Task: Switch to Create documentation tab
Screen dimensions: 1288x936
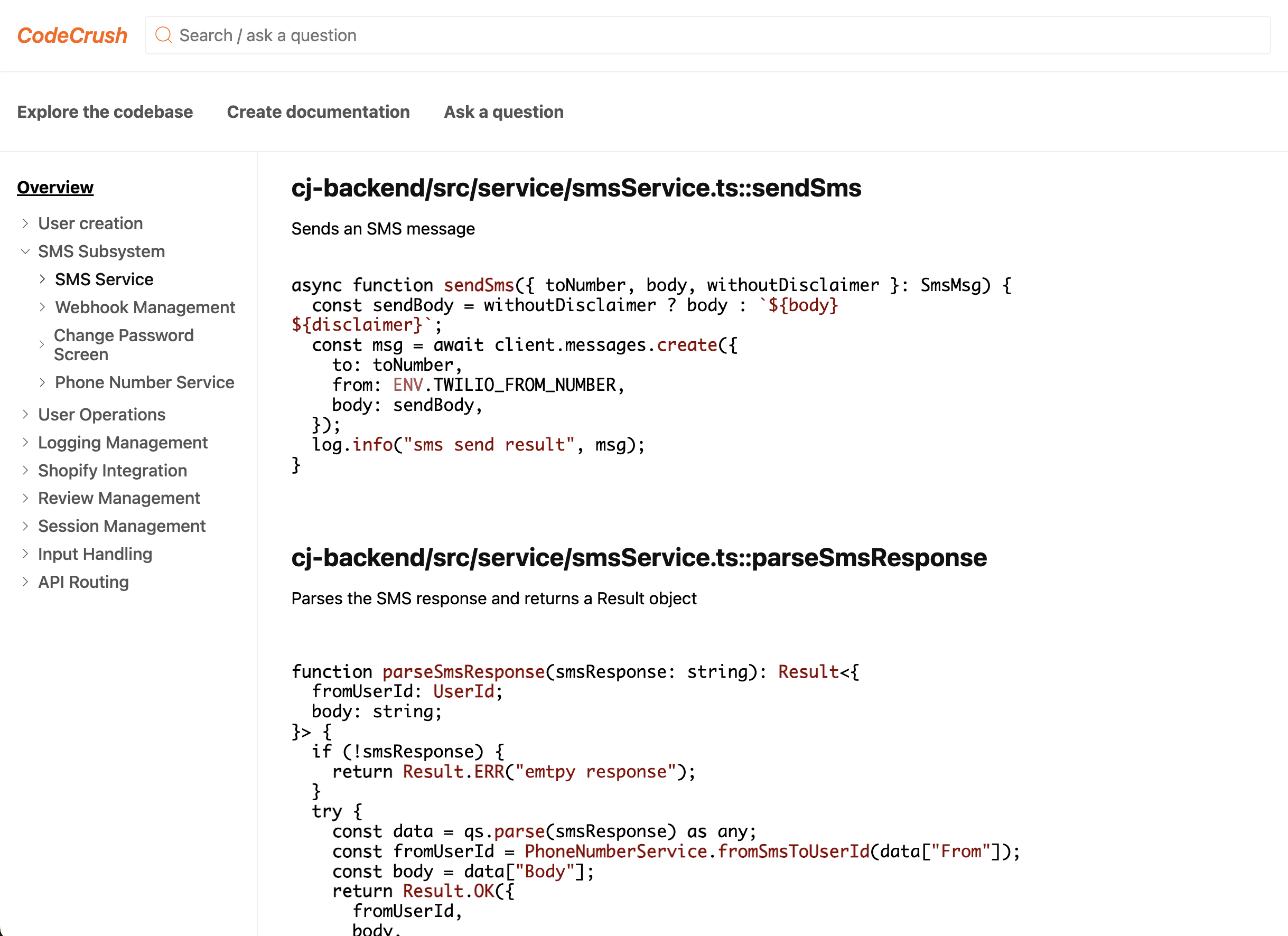Action: point(318,112)
